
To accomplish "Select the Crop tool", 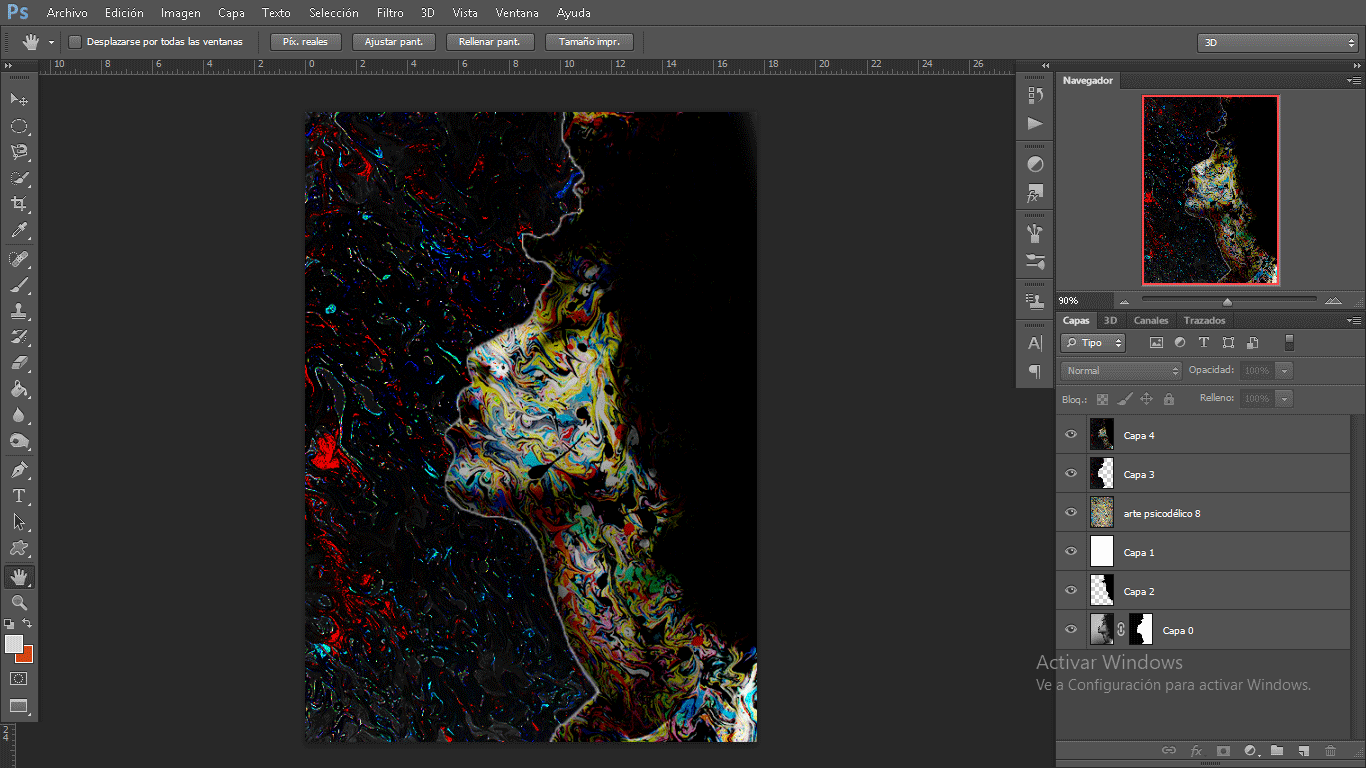I will [18, 204].
